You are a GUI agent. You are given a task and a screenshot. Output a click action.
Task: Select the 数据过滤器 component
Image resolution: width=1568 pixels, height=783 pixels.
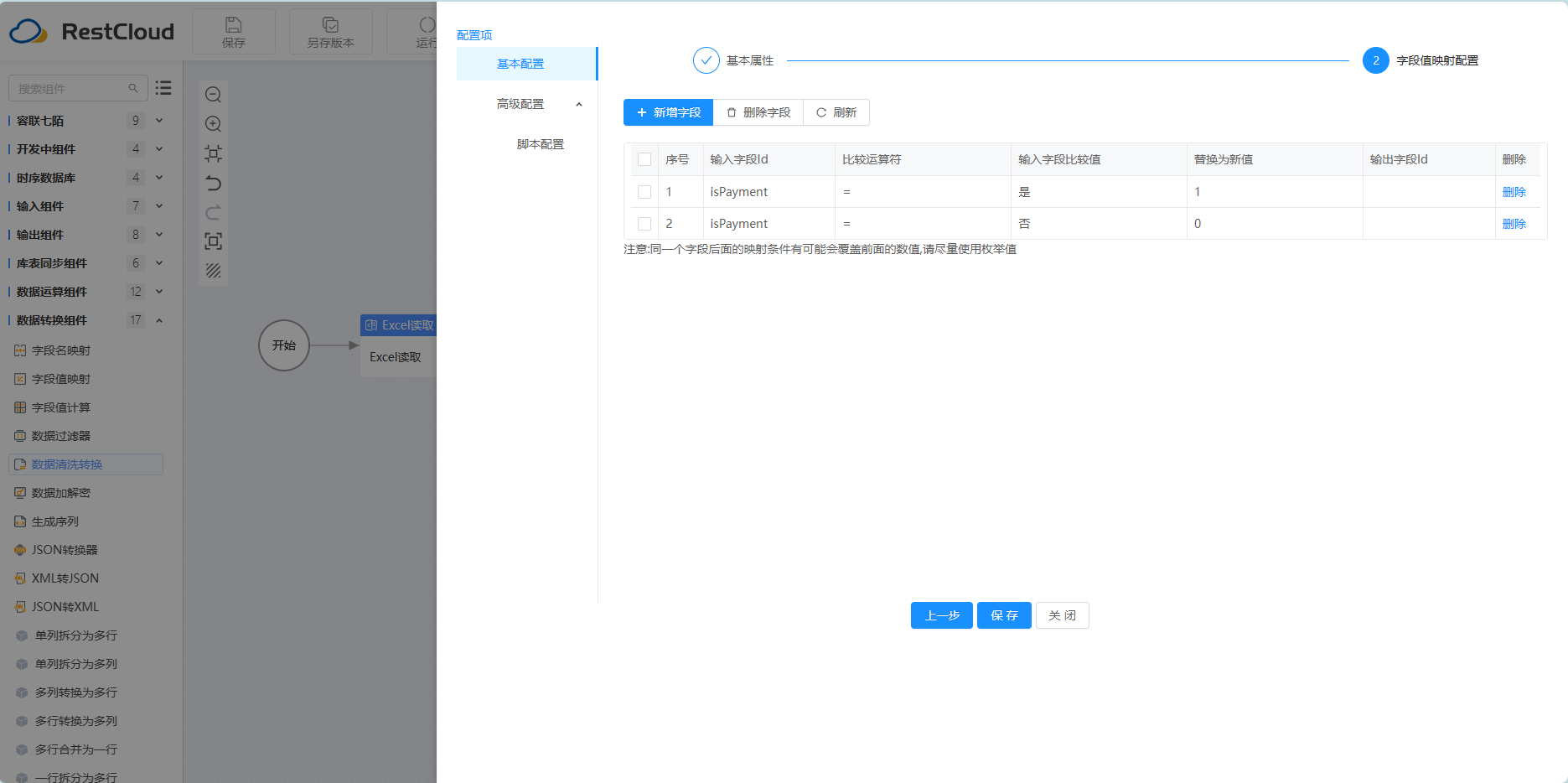pyautogui.click(x=53, y=436)
